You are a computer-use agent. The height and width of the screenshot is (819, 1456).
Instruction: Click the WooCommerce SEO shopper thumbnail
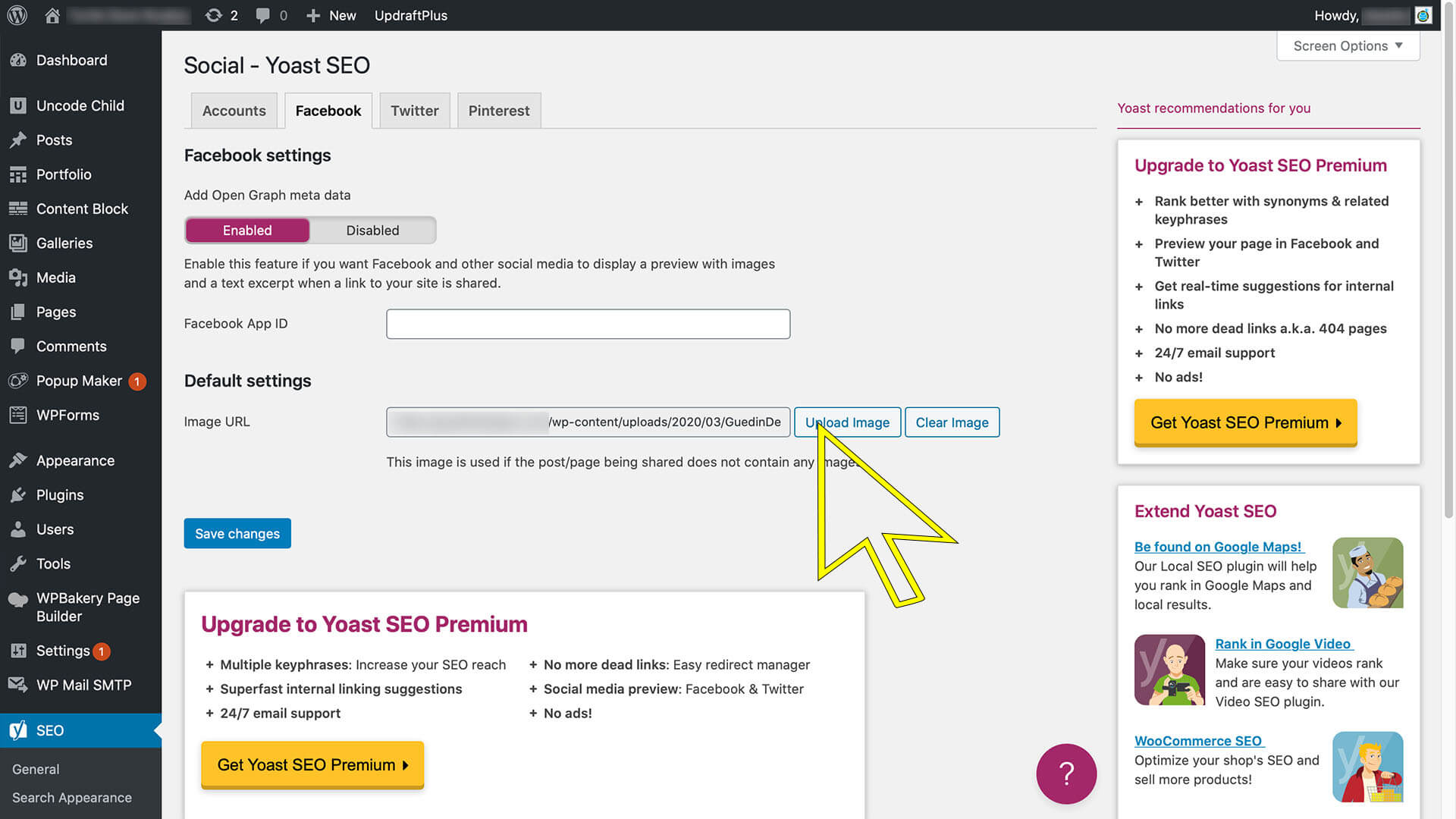coord(1367,767)
